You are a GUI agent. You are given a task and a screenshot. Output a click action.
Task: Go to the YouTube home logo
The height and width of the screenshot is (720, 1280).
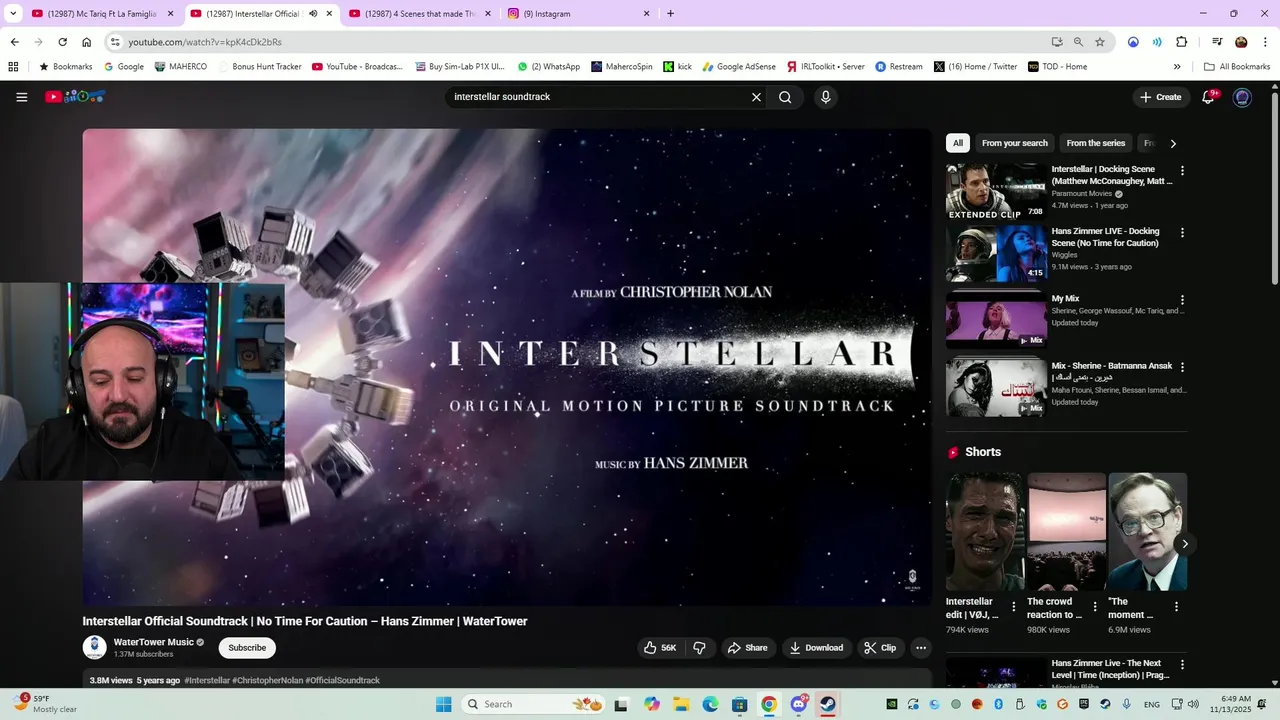coord(75,97)
